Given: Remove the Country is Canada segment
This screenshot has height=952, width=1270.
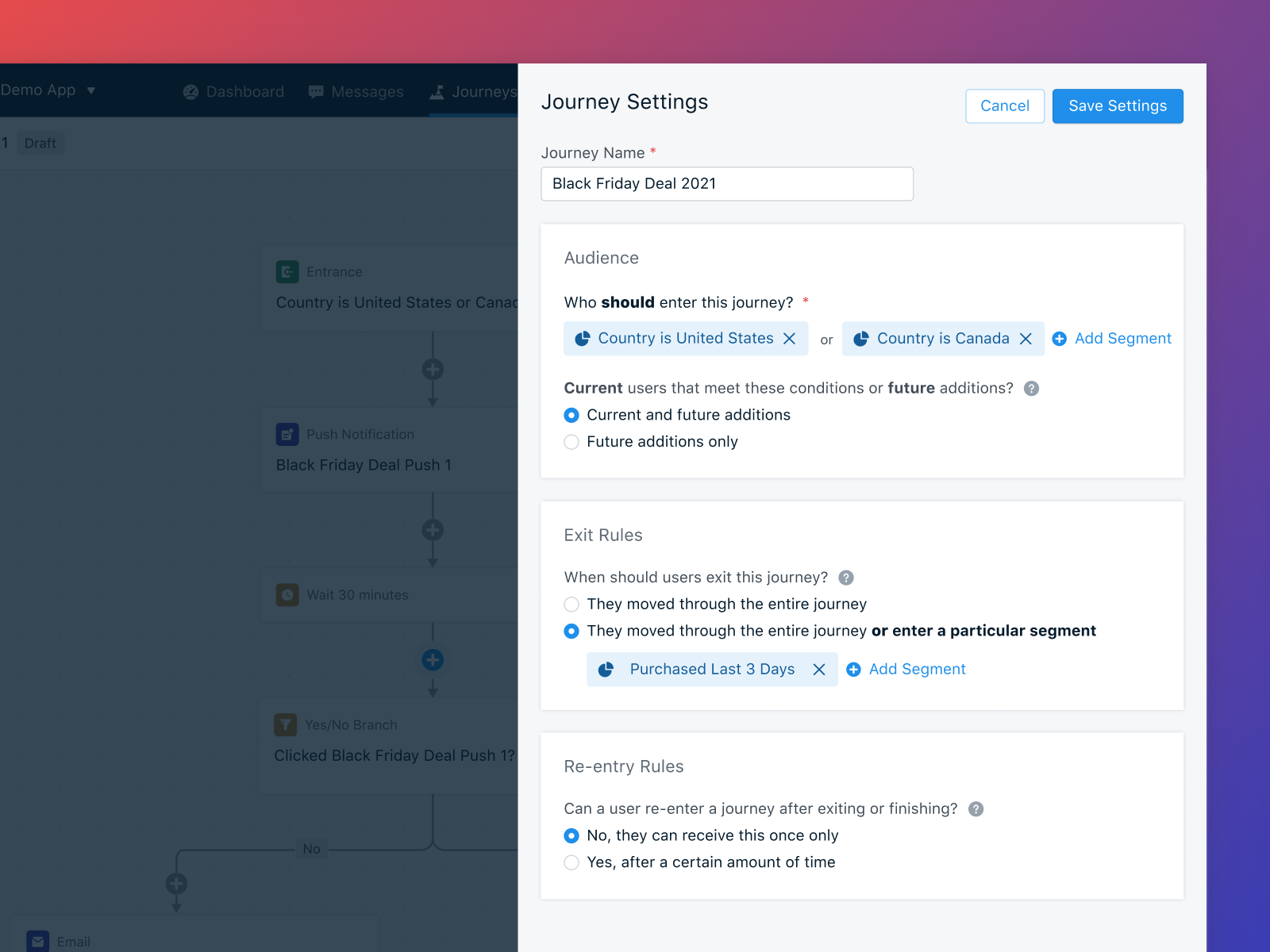Looking at the screenshot, I should [1026, 339].
